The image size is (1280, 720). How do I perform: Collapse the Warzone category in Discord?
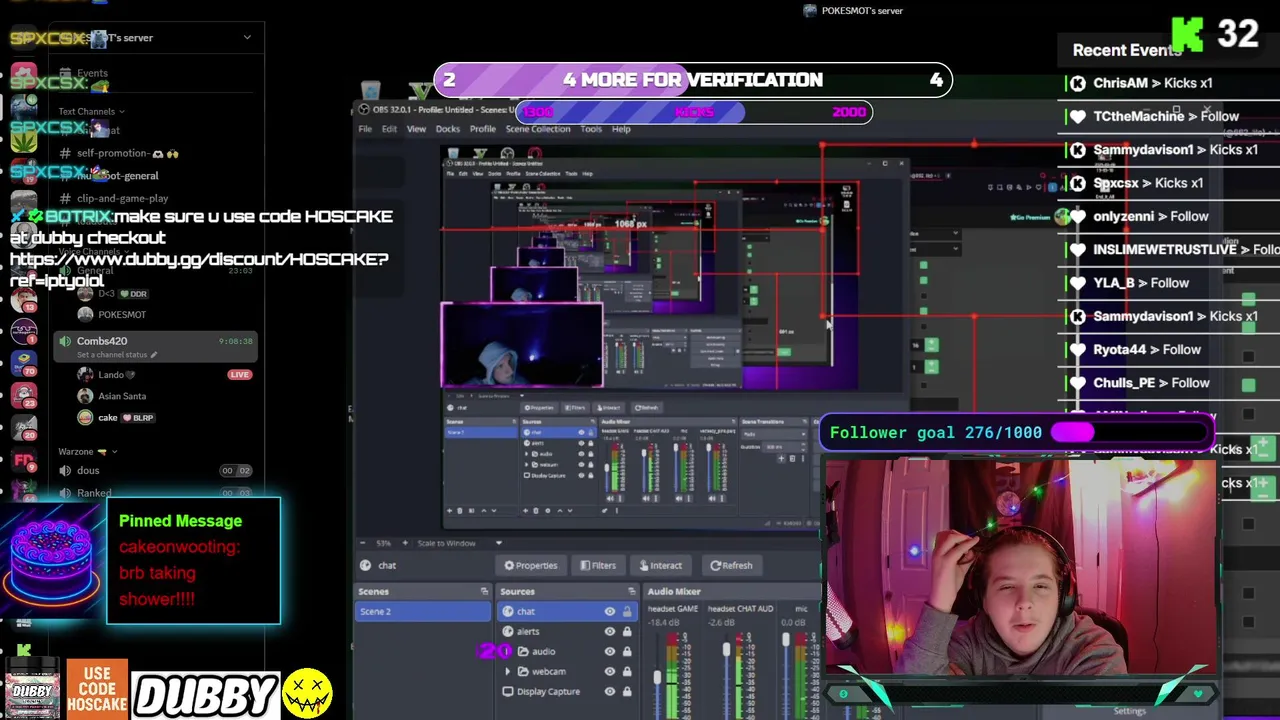tap(86, 451)
